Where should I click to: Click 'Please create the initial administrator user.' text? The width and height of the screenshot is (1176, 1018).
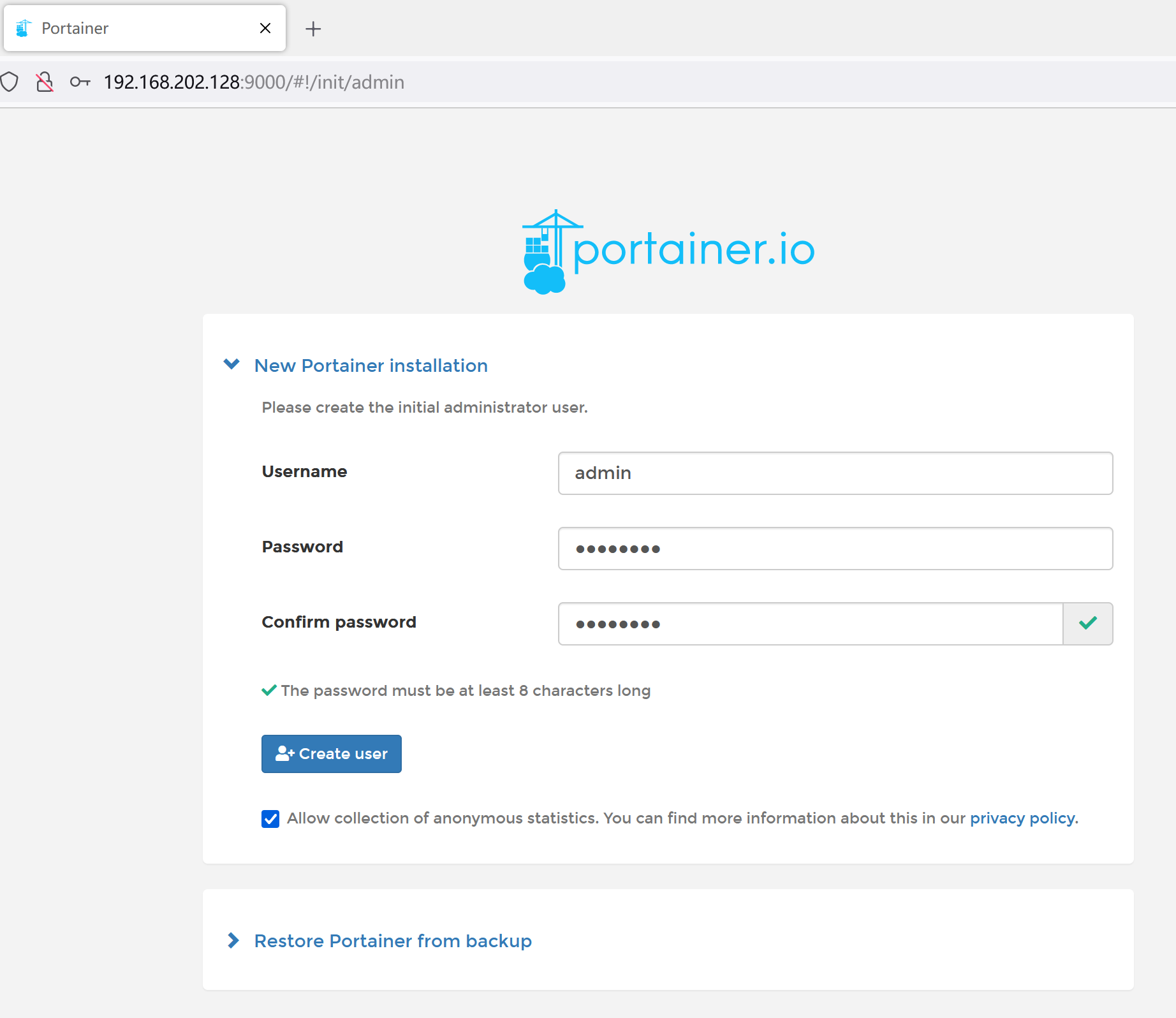click(425, 408)
